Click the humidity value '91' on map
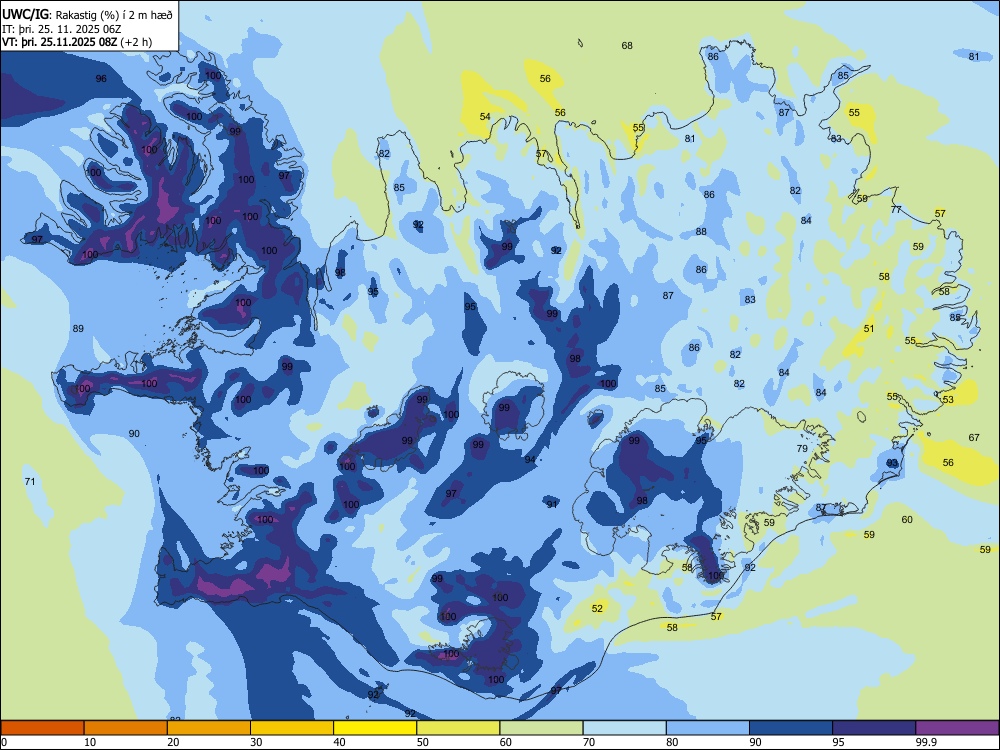The width and height of the screenshot is (1000, 750). pos(552,504)
